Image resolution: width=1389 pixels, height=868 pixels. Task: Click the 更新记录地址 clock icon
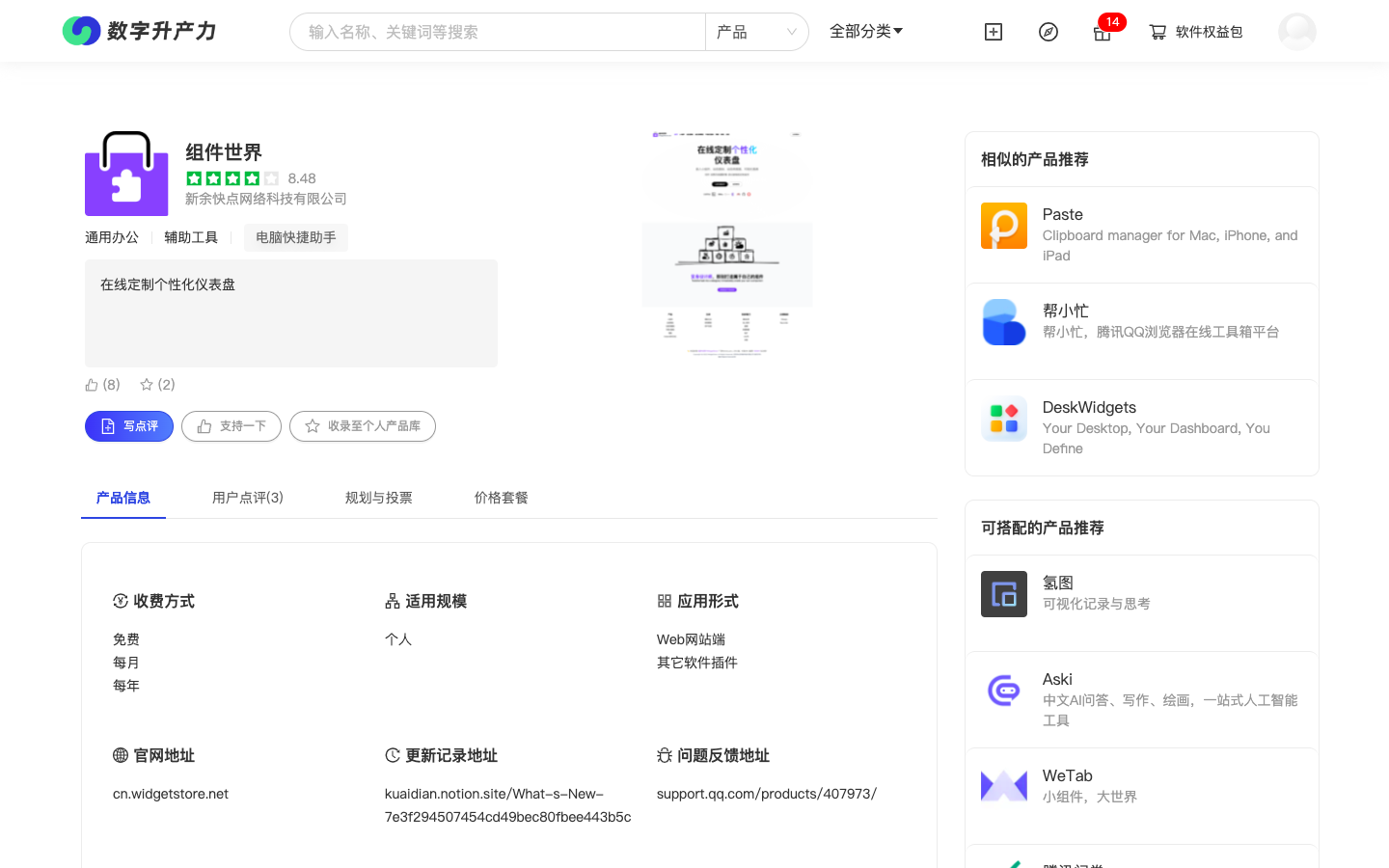393,755
